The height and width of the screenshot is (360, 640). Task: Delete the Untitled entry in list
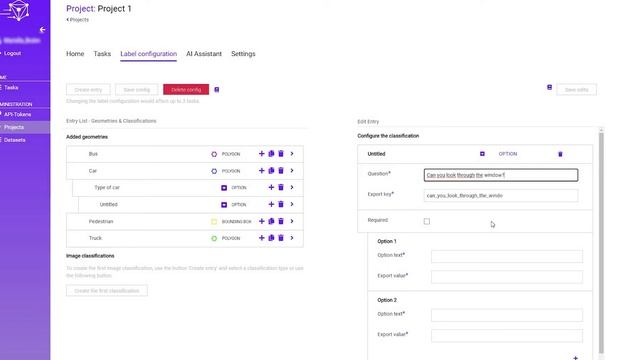click(281, 204)
